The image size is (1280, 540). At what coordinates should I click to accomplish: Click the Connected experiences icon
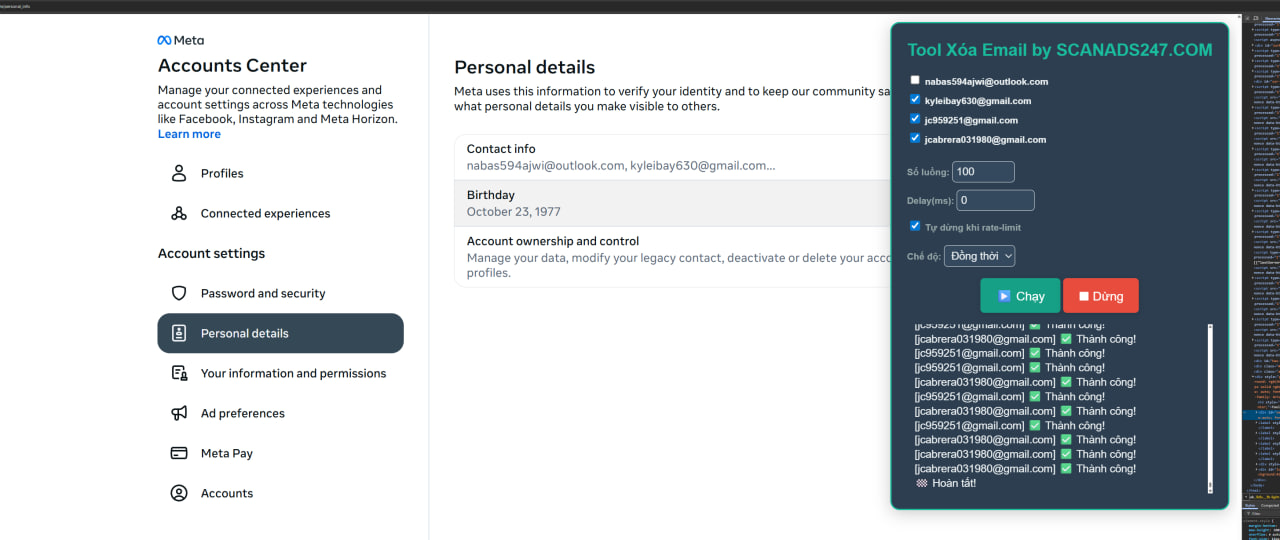(179, 213)
